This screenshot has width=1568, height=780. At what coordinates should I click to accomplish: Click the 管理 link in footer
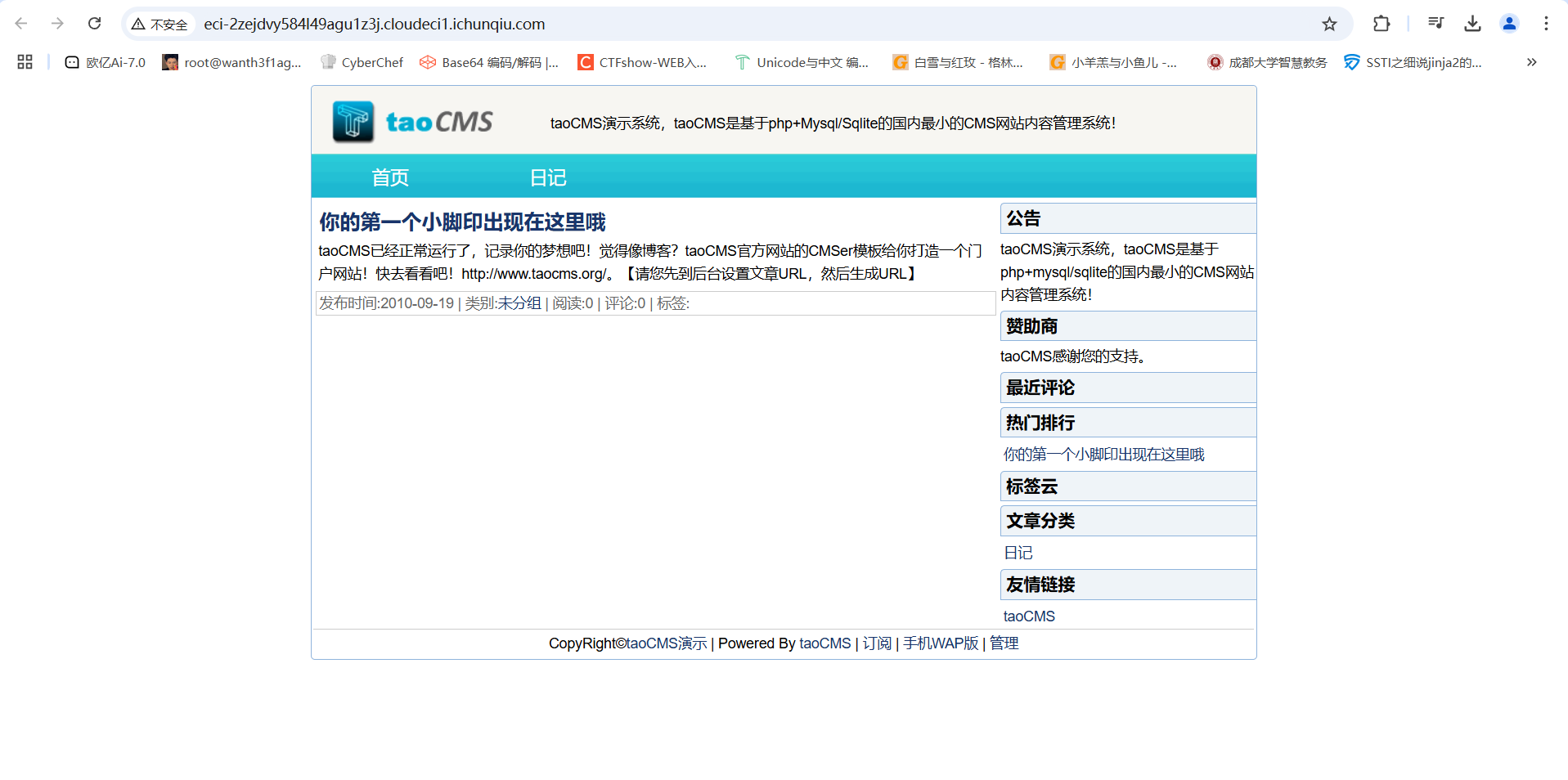coord(1004,643)
